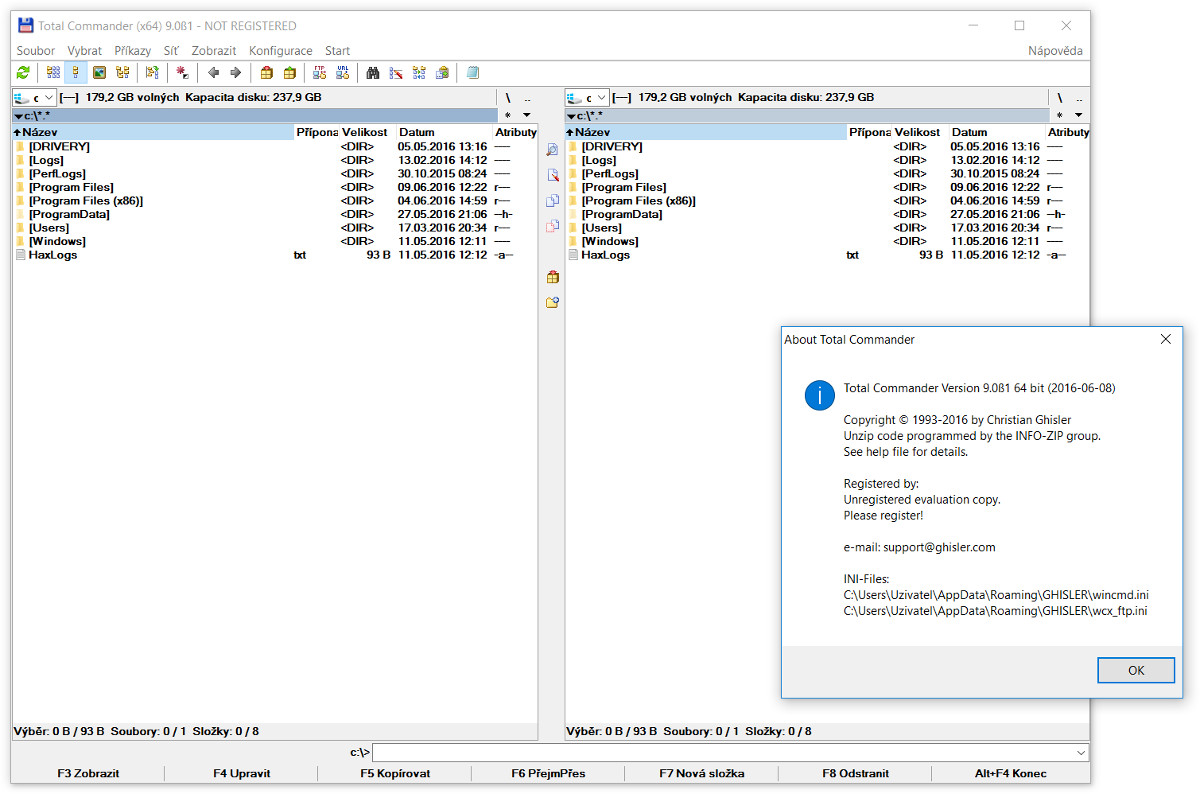Go to parent using right panel '..' button

[1079, 98]
